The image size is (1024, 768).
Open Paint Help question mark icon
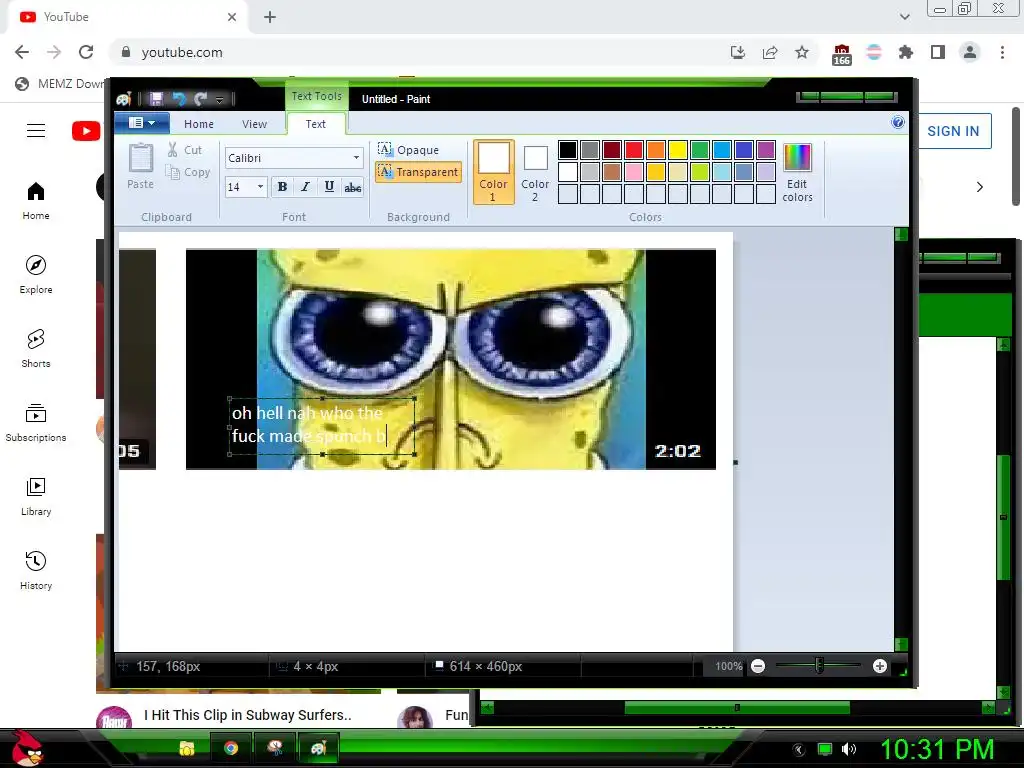(x=898, y=122)
